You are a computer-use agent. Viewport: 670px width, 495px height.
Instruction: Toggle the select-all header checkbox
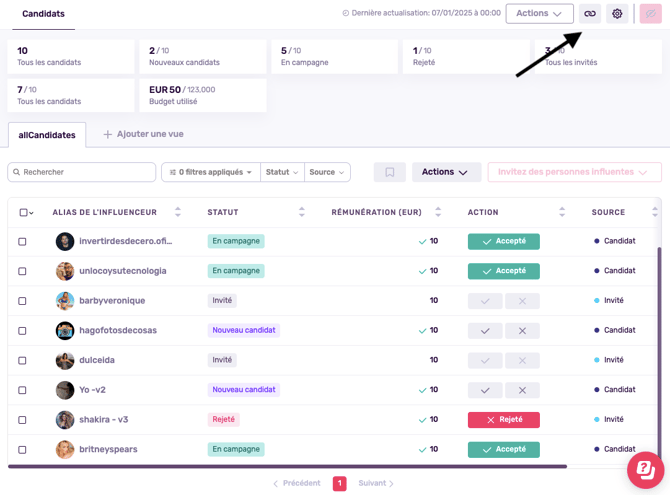pos(24,212)
